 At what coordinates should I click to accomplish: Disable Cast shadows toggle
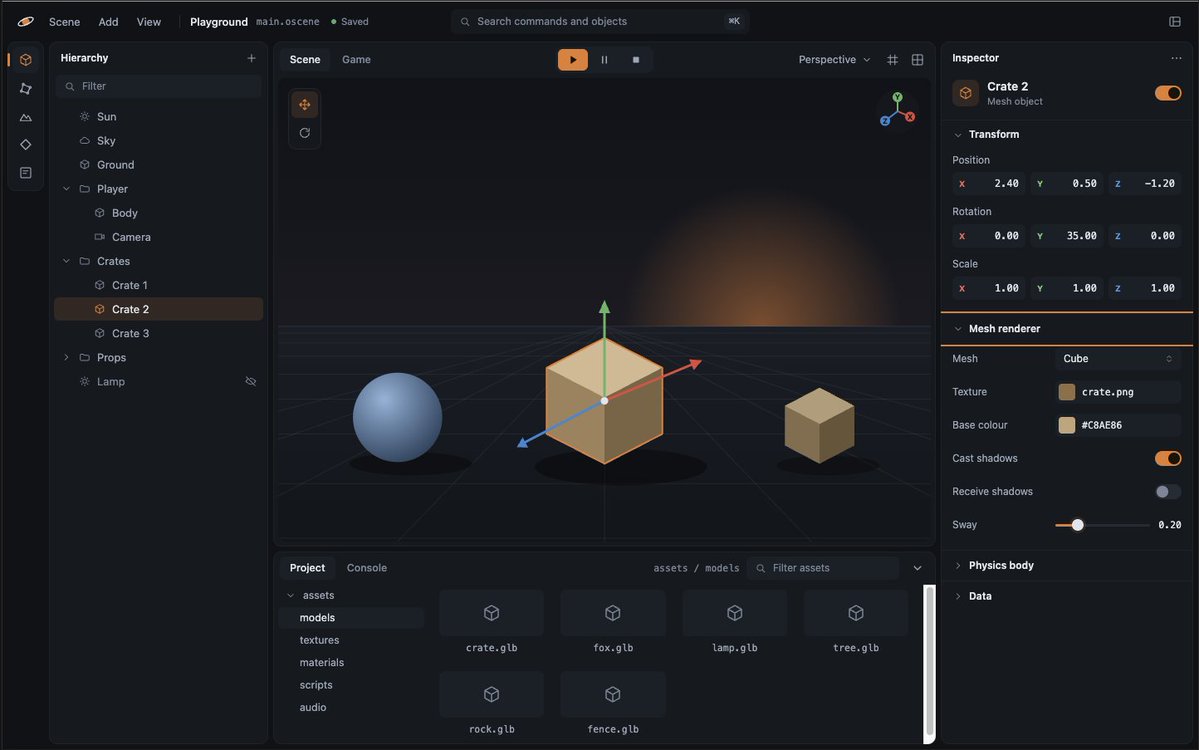click(x=1168, y=459)
